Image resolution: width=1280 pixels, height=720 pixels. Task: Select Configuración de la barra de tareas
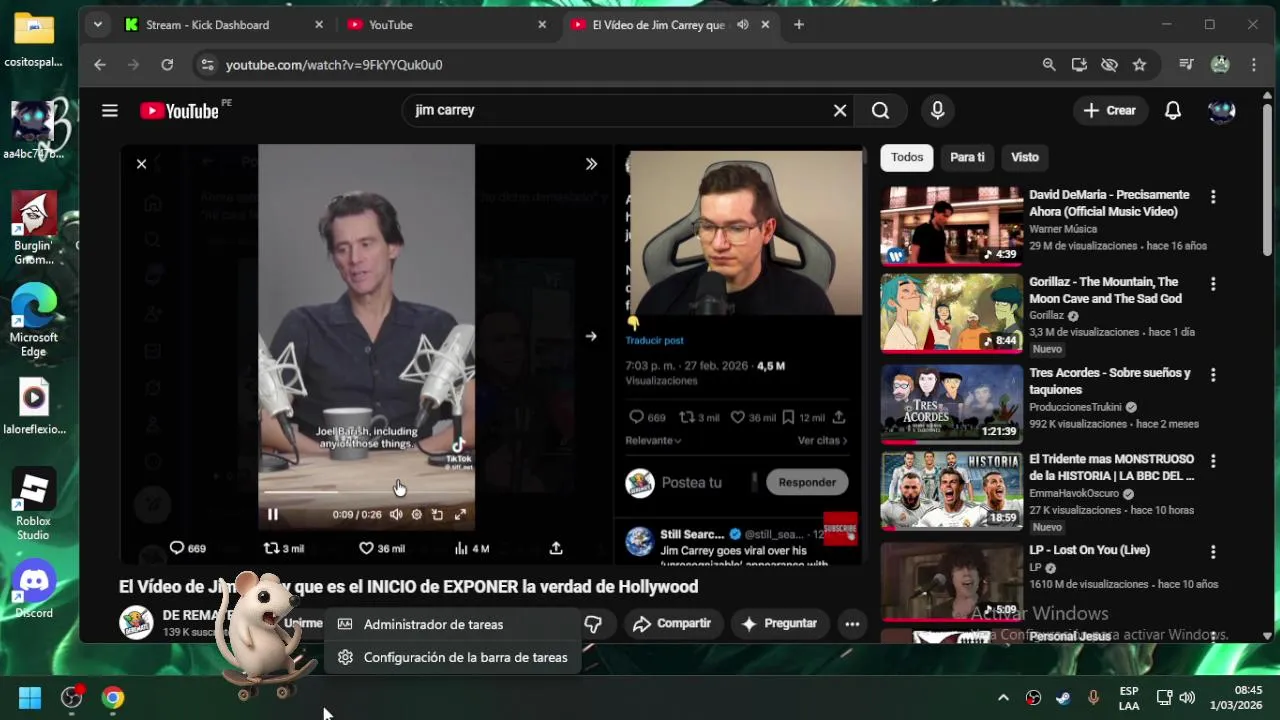452,657
